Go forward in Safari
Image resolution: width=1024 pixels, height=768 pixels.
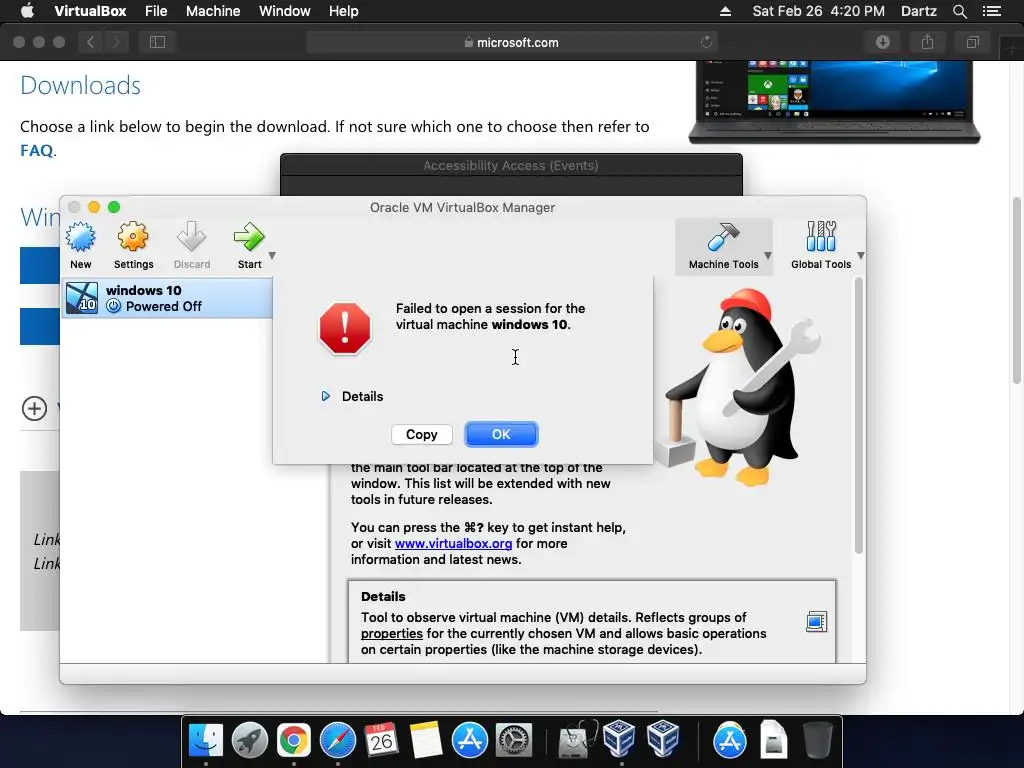(116, 42)
